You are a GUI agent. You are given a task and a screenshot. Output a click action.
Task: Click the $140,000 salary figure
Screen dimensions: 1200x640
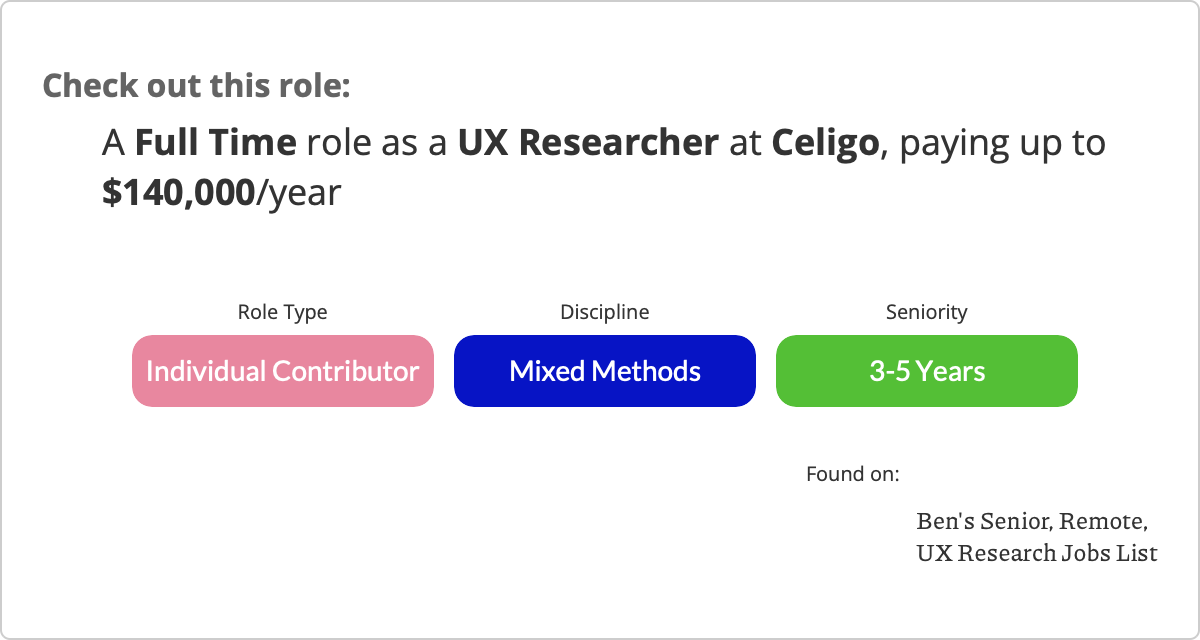[179, 193]
